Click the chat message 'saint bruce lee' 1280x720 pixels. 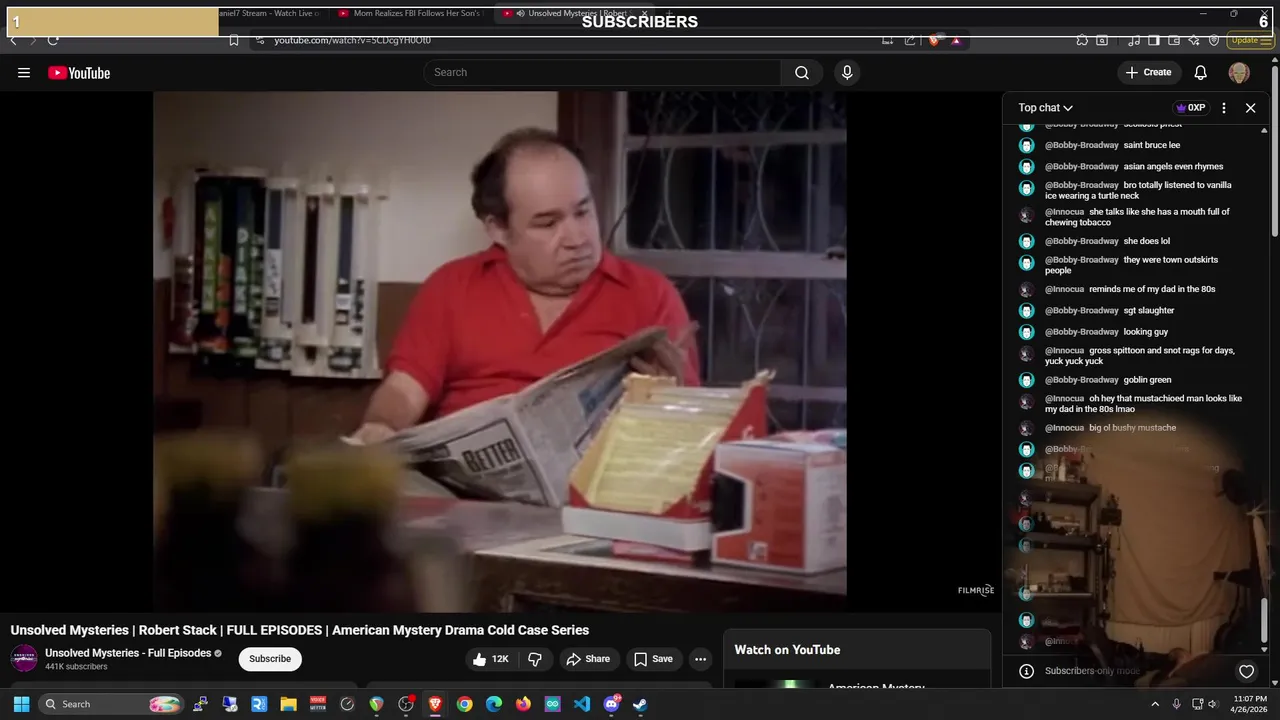1151,145
